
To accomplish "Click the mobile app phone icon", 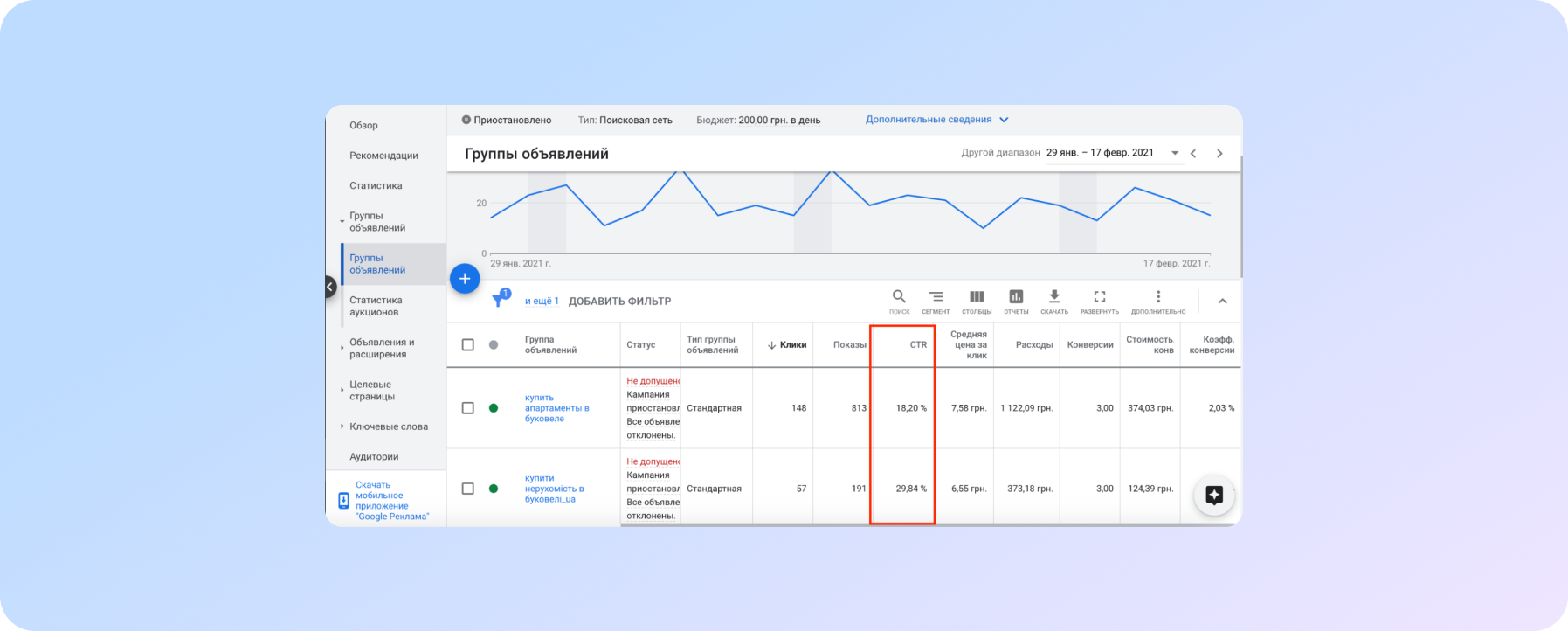I will tap(343, 501).
